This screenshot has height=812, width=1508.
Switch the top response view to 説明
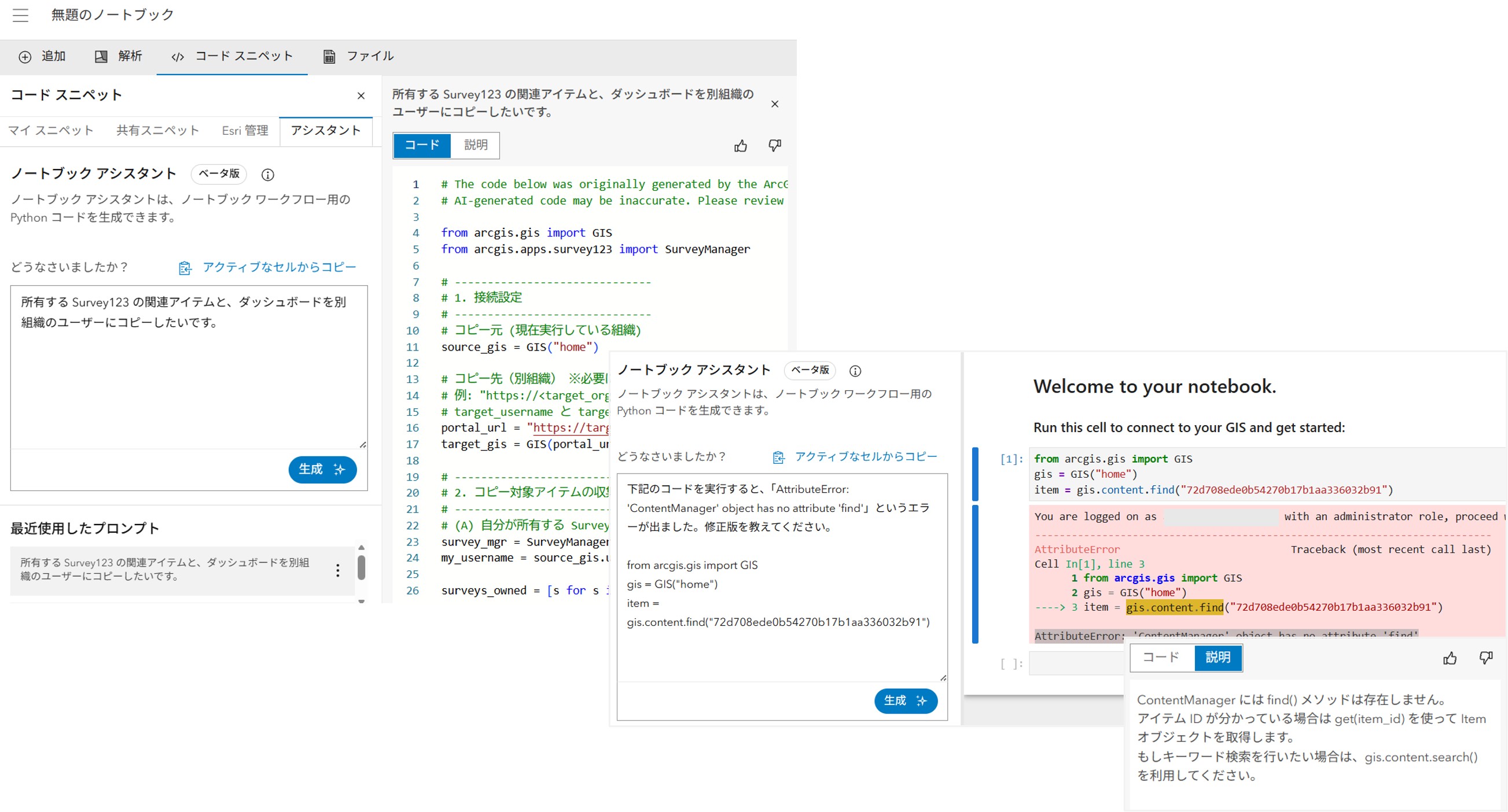point(475,145)
